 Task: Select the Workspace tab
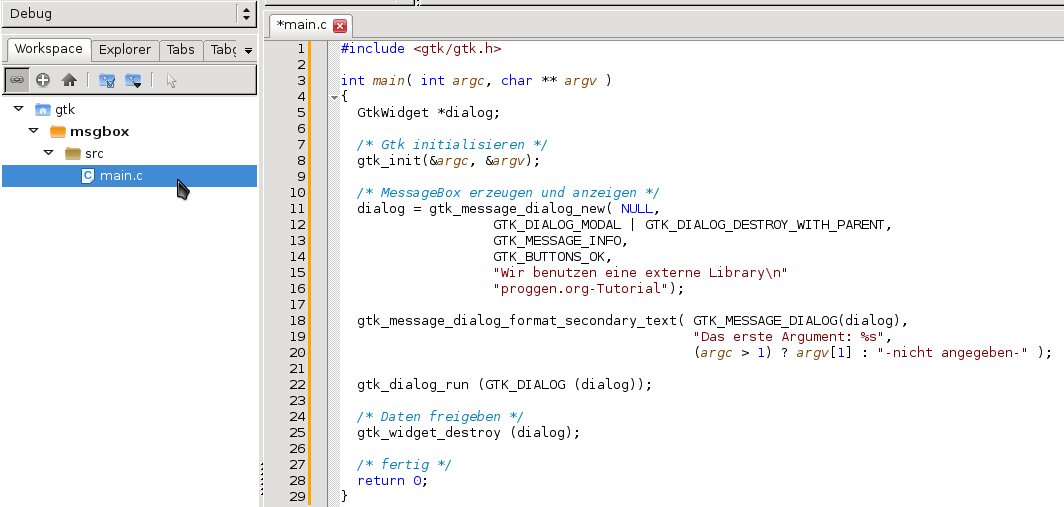click(48, 49)
